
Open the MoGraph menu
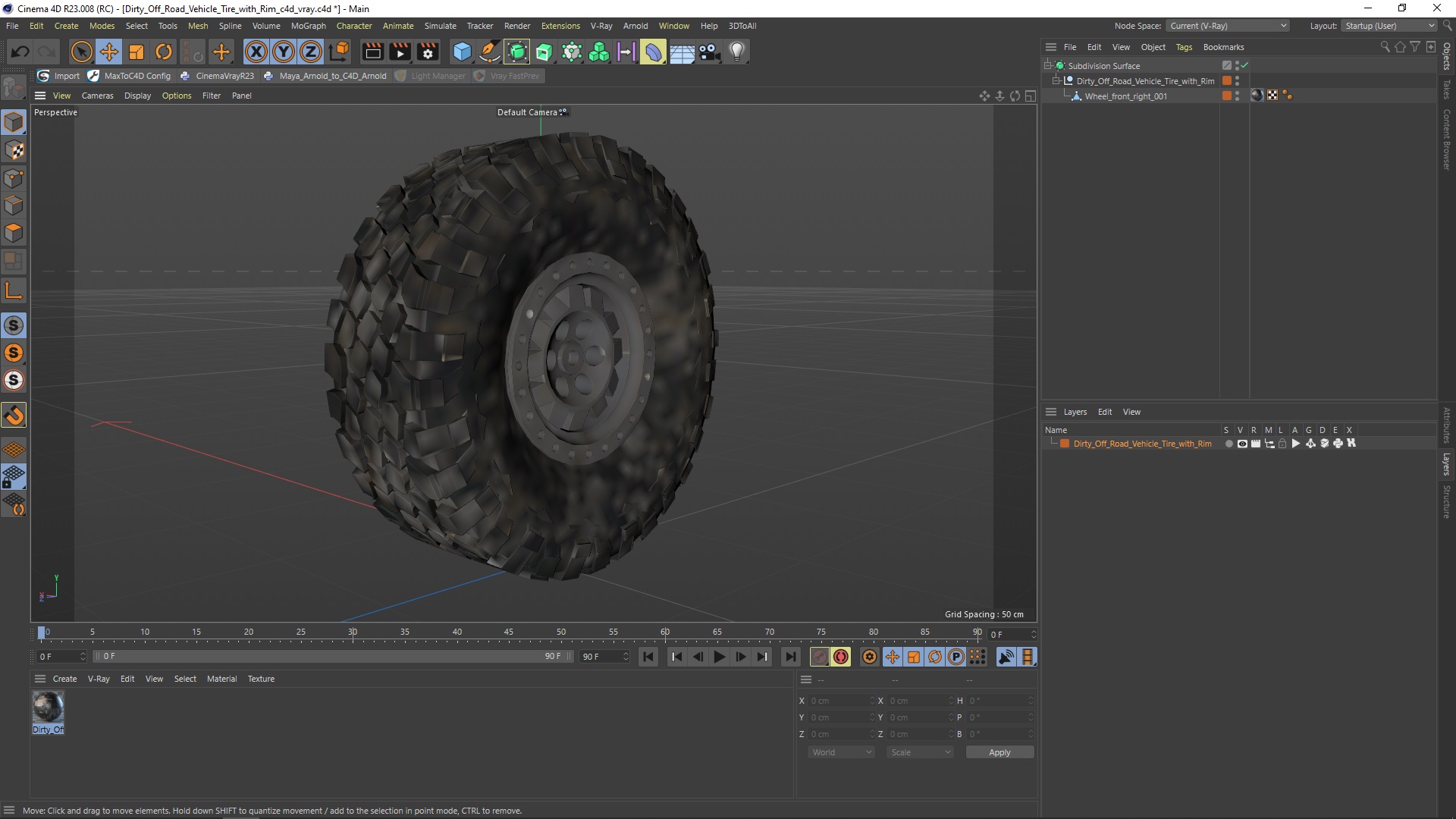pos(308,26)
